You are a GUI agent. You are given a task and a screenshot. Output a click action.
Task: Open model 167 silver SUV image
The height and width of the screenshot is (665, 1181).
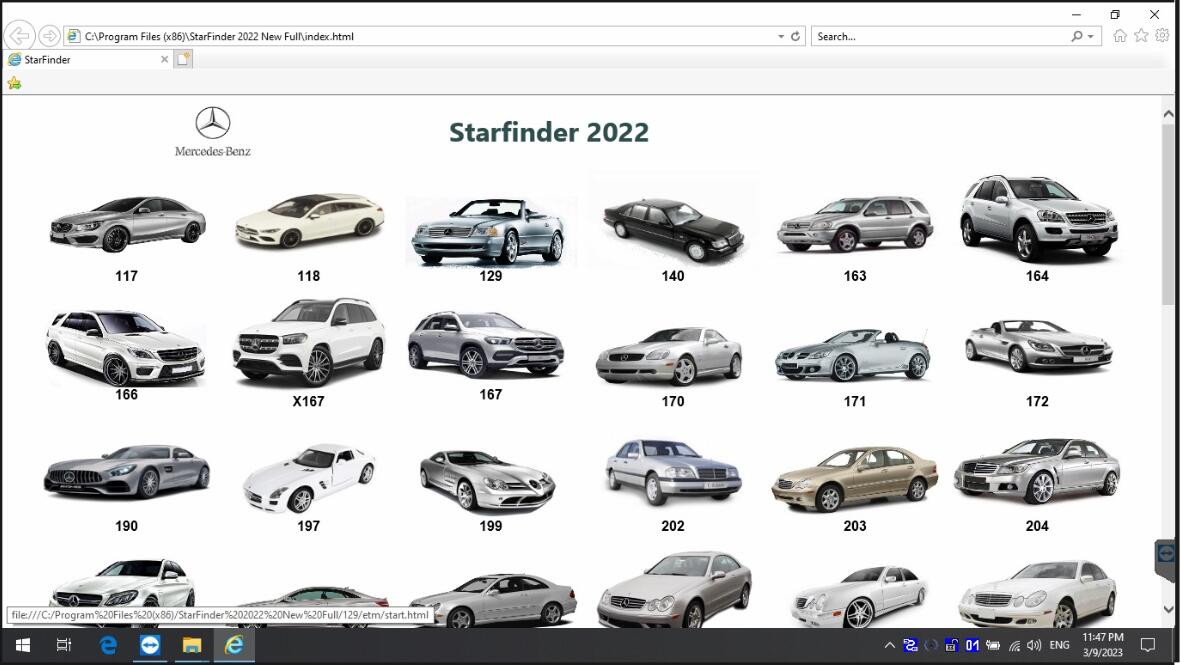click(x=486, y=343)
